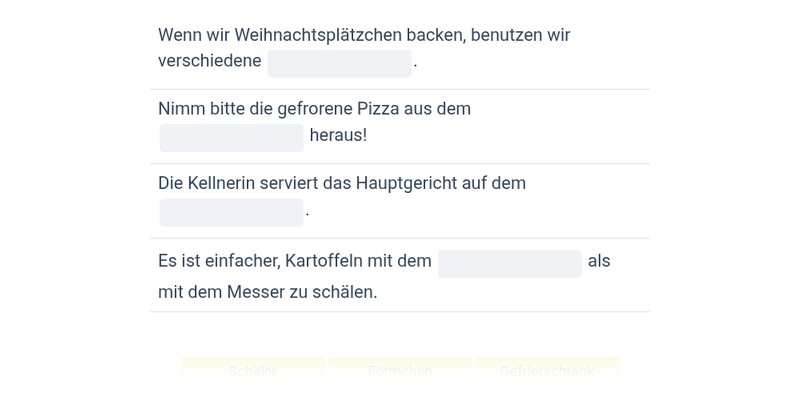Click the word "serviert"

coord(289,183)
